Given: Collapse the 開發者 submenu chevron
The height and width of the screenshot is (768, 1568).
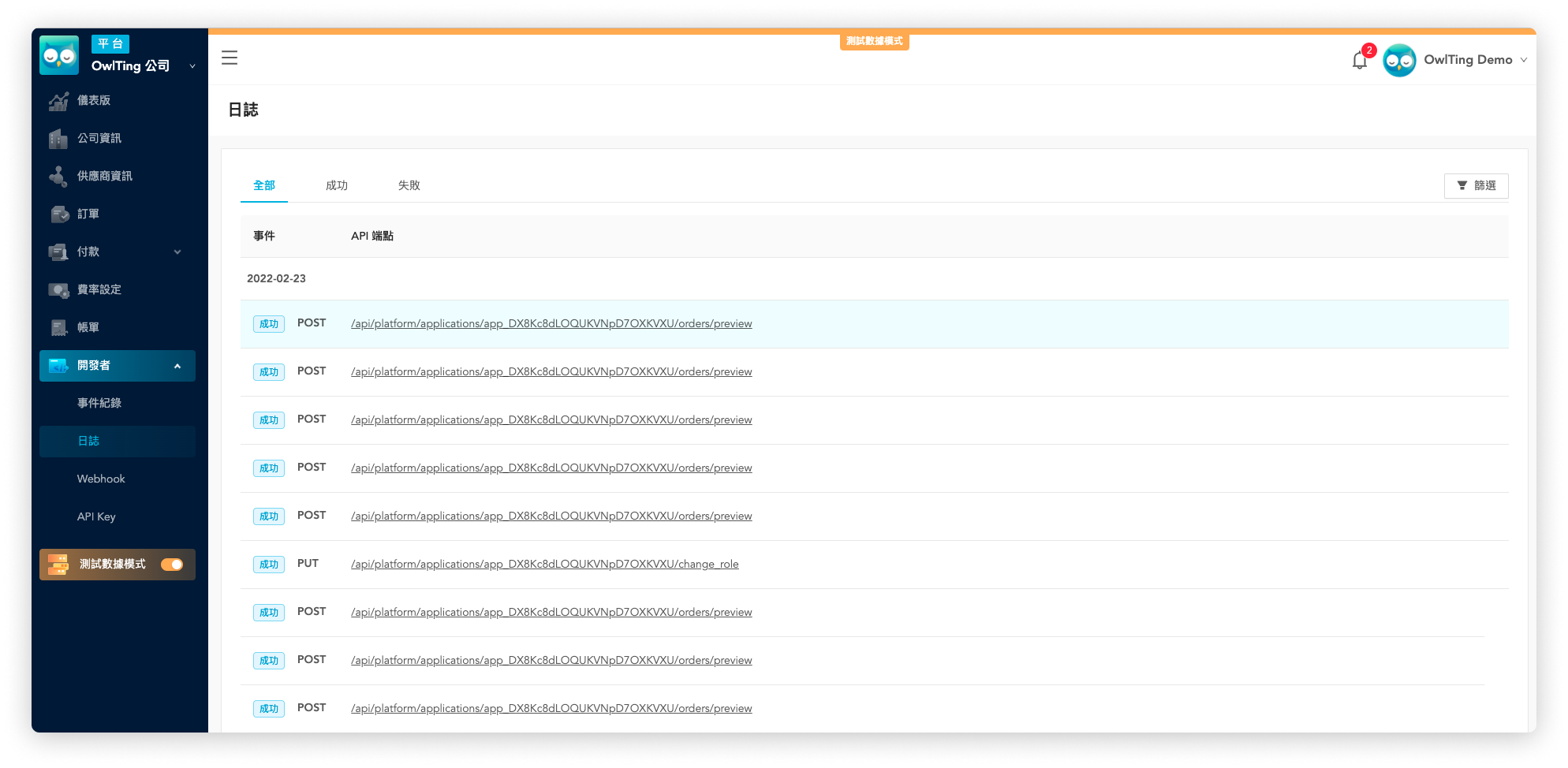Looking at the screenshot, I should click(177, 366).
